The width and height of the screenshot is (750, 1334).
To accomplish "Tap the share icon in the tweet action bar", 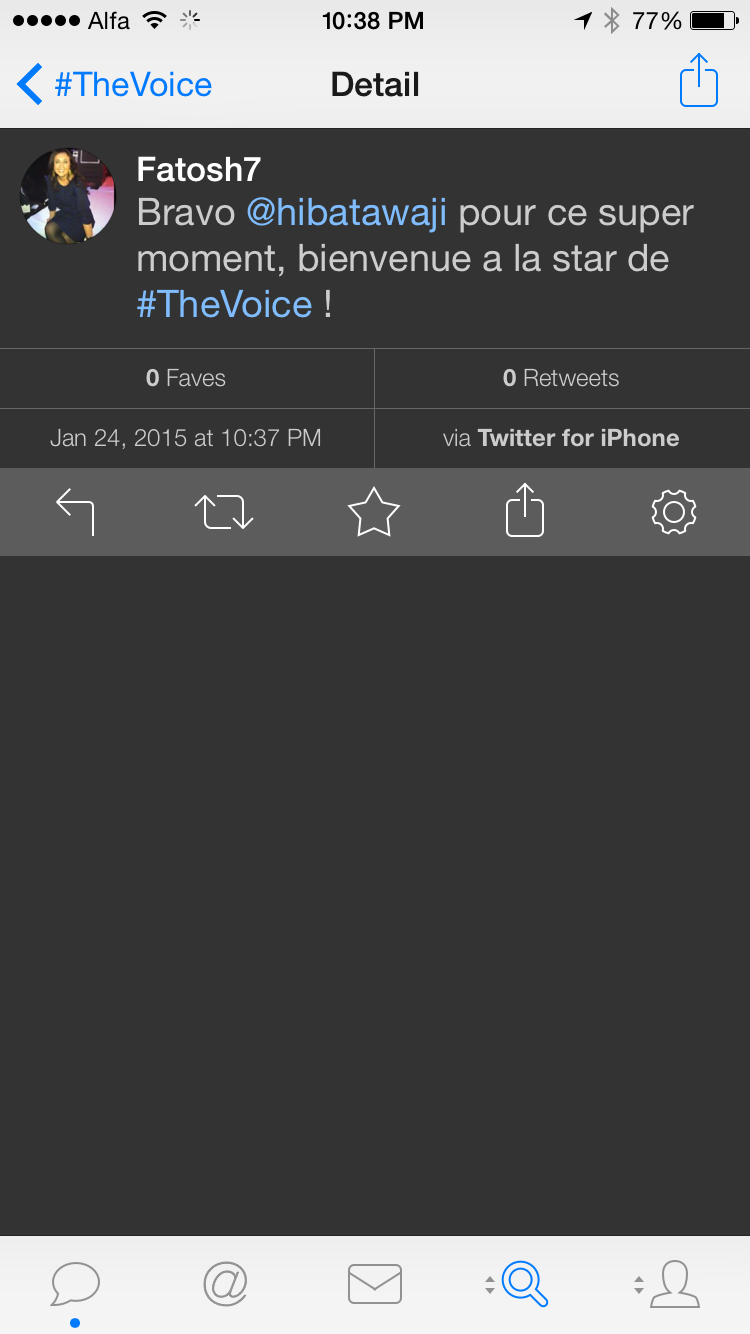I will (x=524, y=512).
